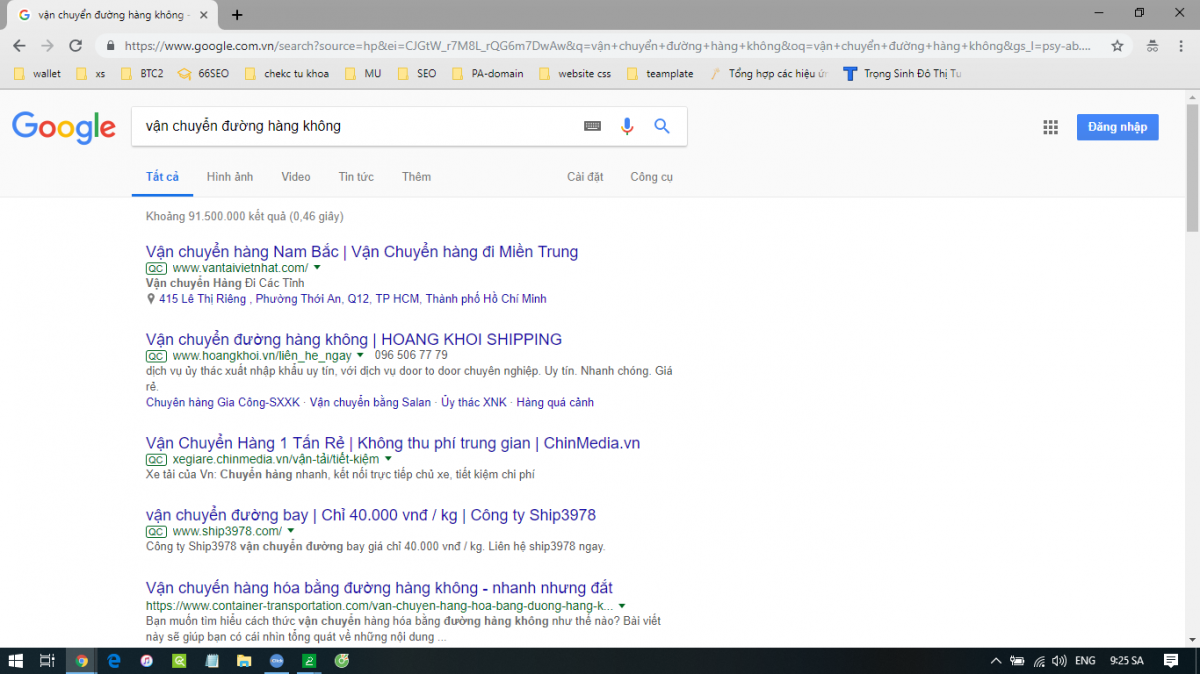Open iTunes from the taskbar
The height and width of the screenshot is (674, 1200).
tap(146, 660)
